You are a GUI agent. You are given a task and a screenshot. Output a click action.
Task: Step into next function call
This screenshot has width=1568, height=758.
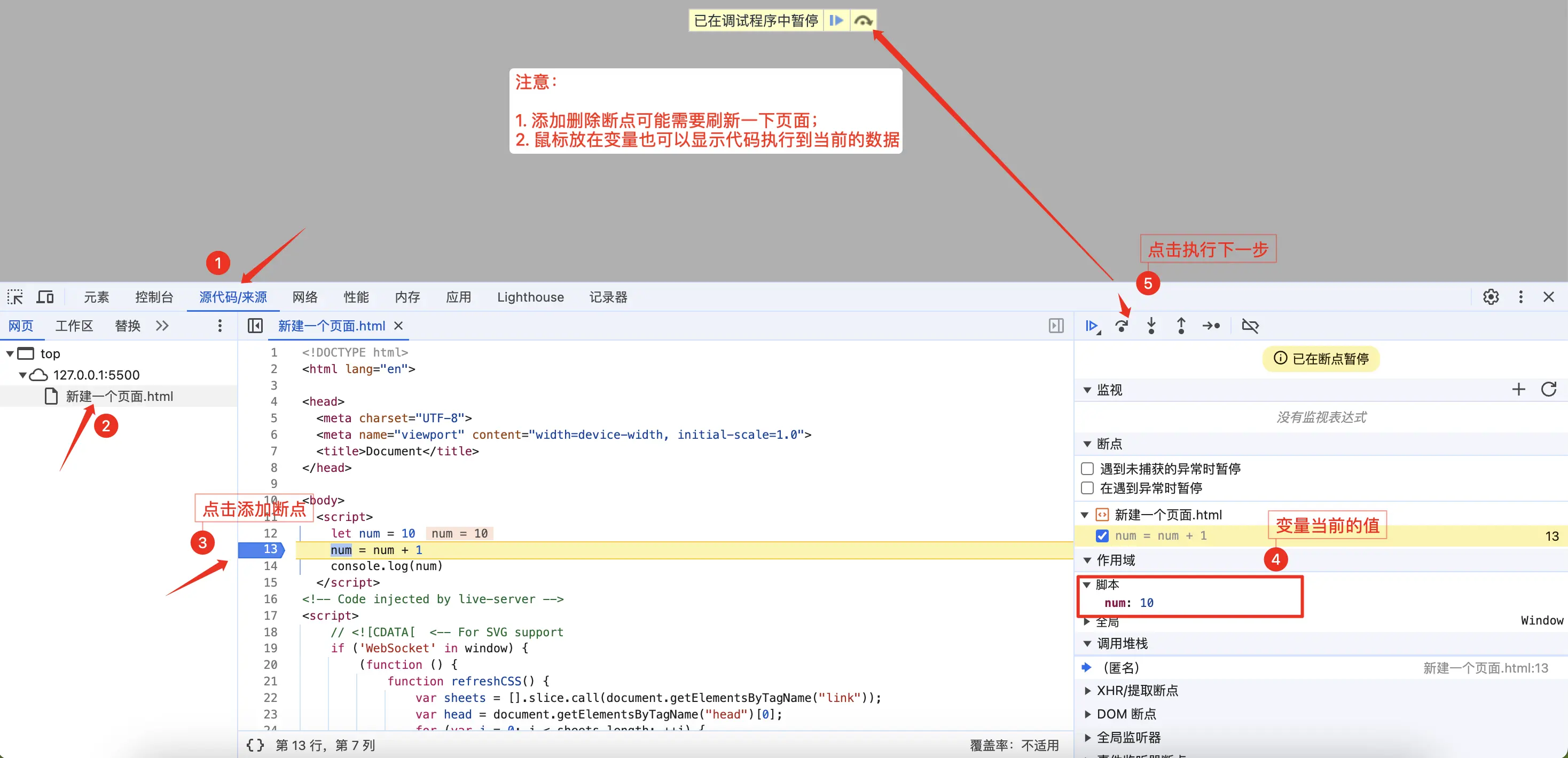[1151, 326]
